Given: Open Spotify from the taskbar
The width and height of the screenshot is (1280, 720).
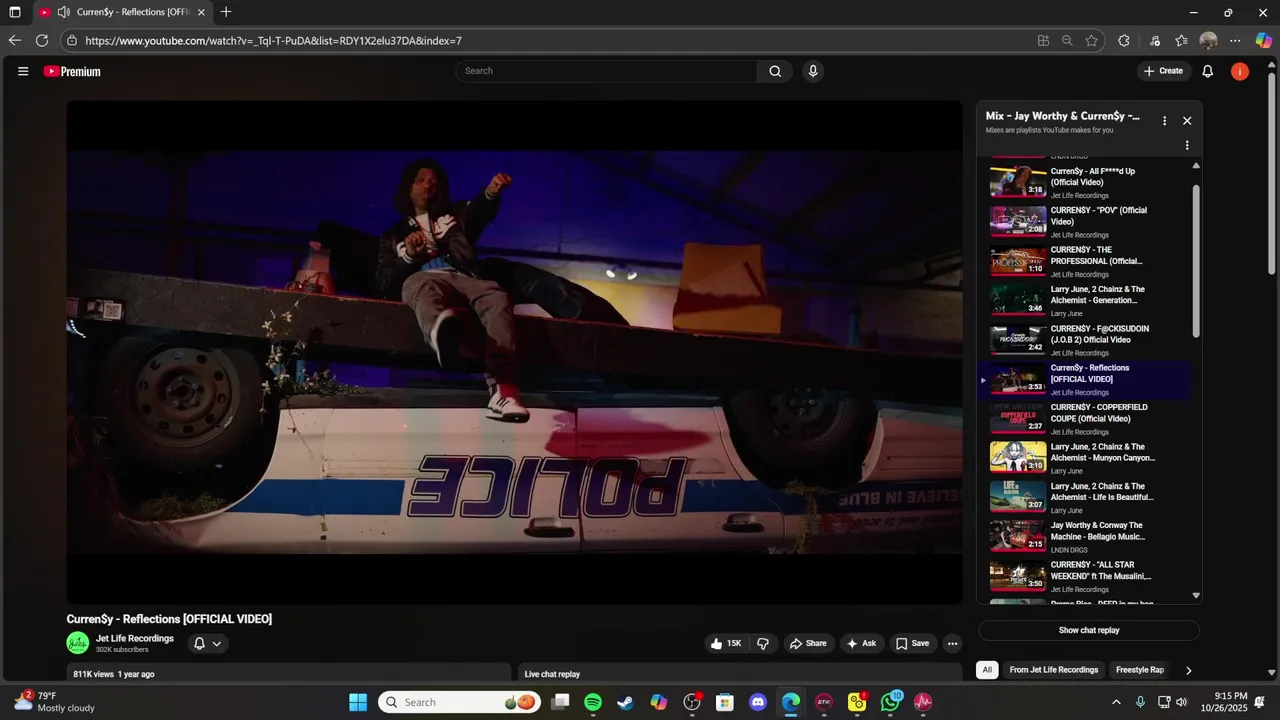Looking at the screenshot, I should tap(592, 702).
